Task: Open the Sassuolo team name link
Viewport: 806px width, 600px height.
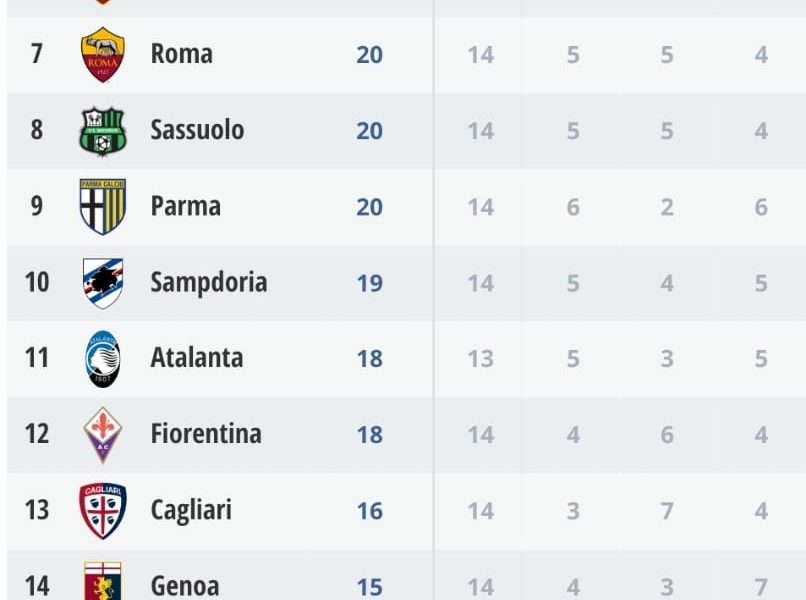Action: click(197, 130)
